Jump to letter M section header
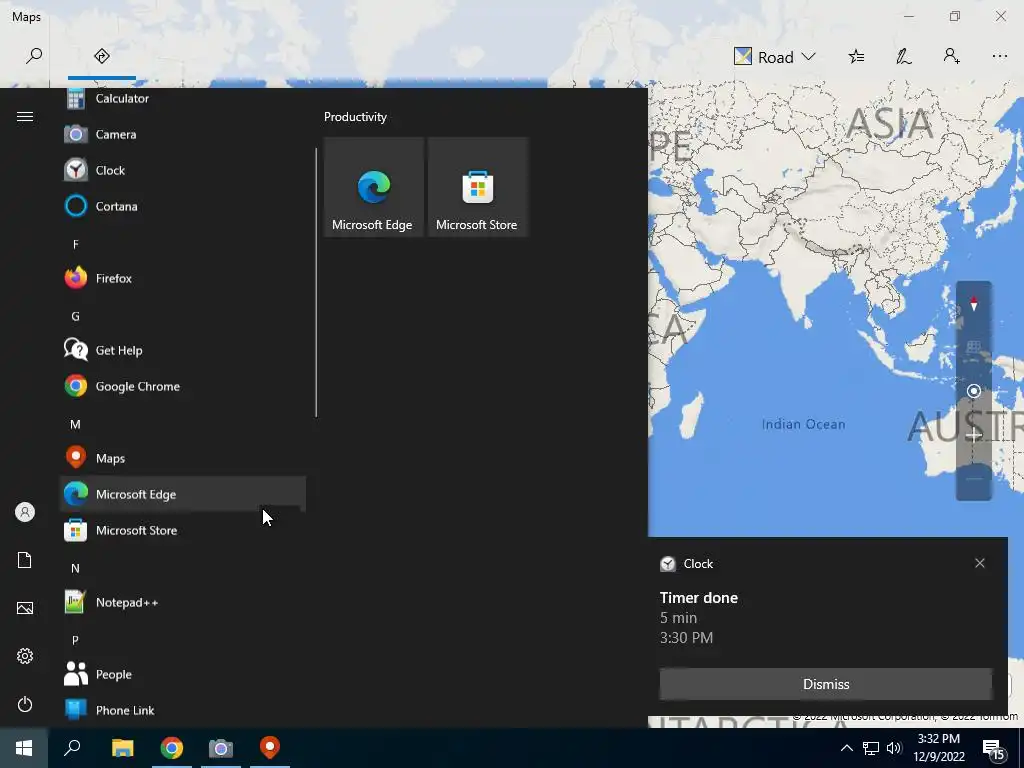Image resolution: width=1024 pixels, height=768 pixels. [x=76, y=424]
